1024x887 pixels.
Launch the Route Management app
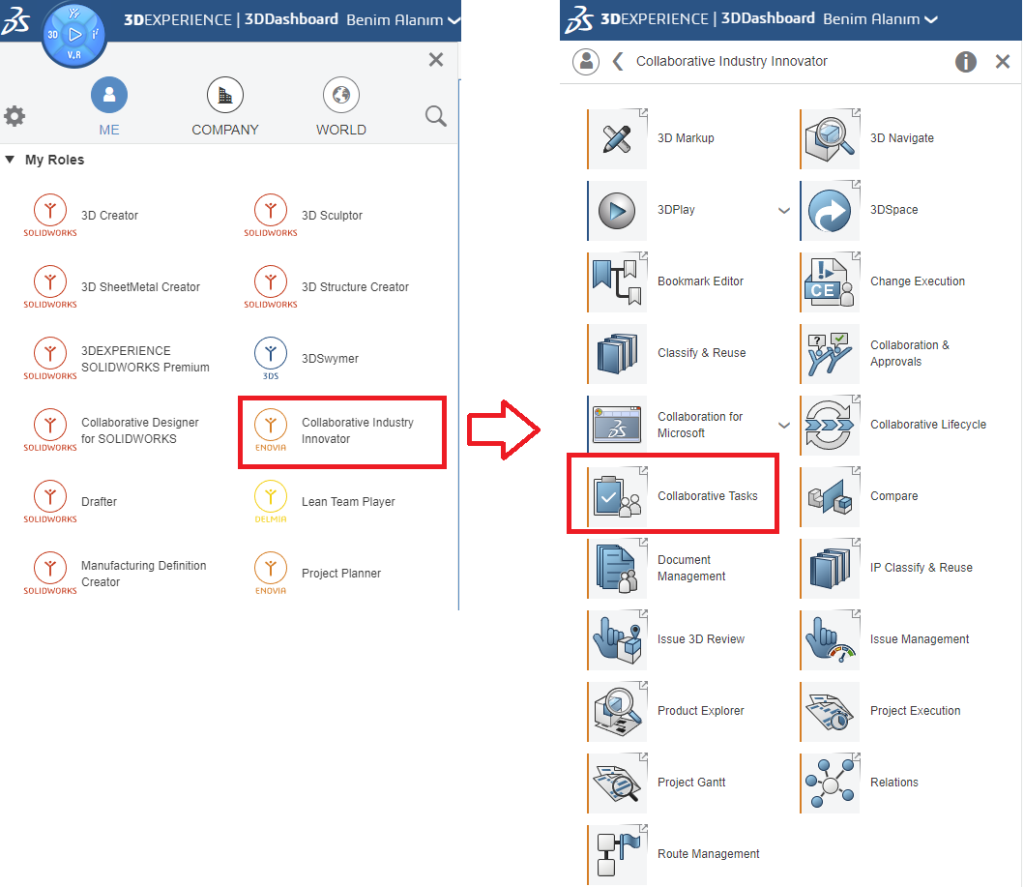(x=617, y=855)
